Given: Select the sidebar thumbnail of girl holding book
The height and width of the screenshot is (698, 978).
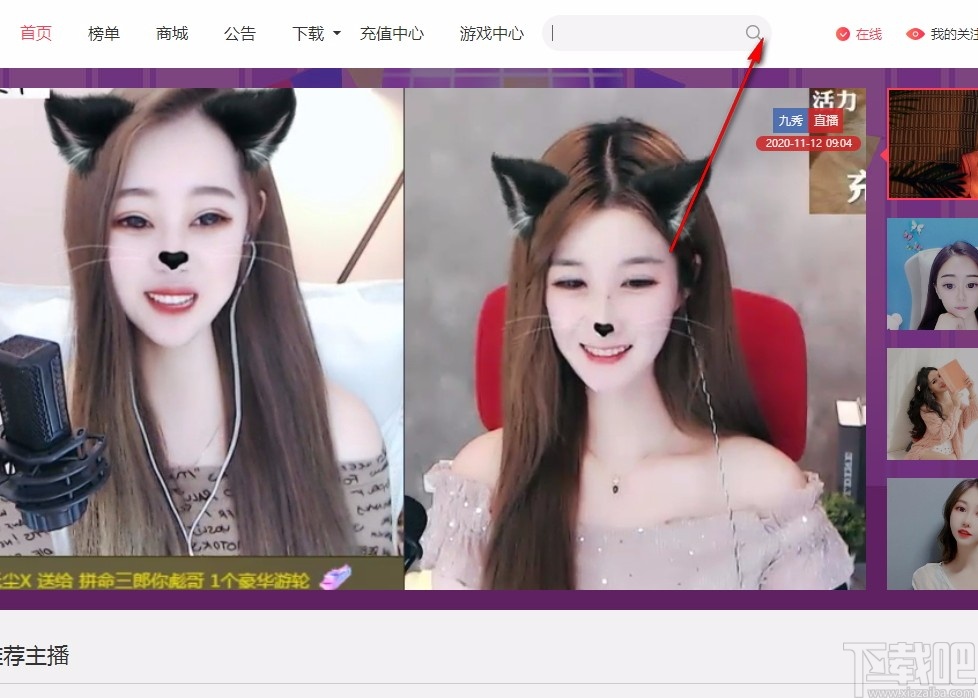Looking at the screenshot, I should (932, 404).
